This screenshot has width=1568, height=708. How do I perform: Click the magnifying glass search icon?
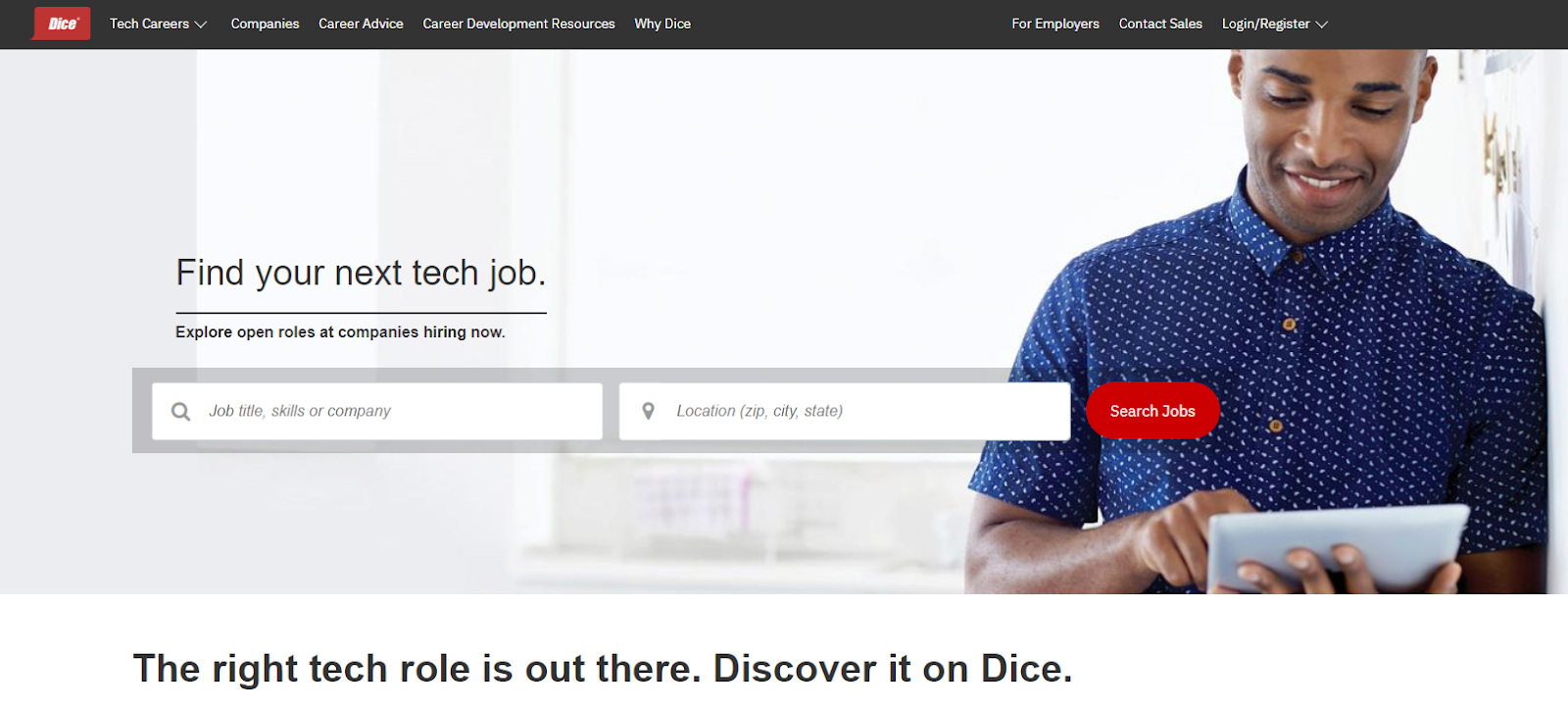180,412
